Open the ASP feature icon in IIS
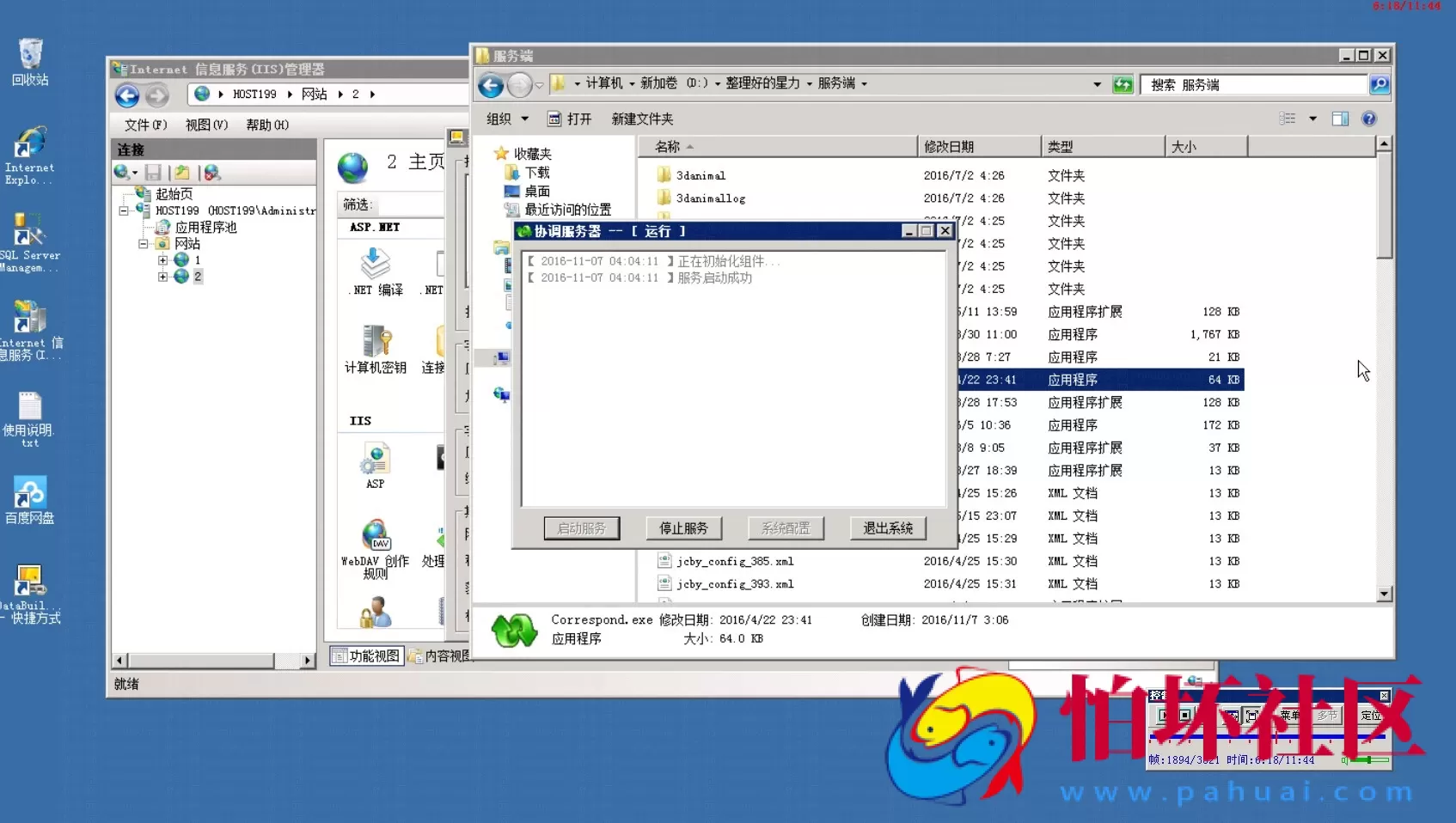Image resolution: width=1456 pixels, height=823 pixels. 376,466
